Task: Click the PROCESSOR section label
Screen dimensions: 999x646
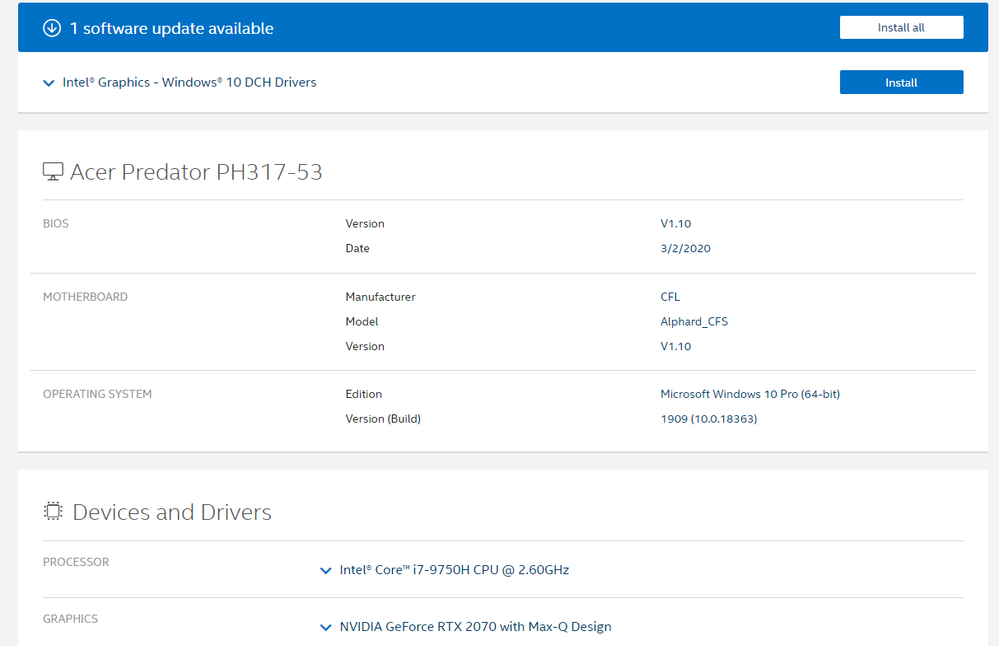Action: pyautogui.click(x=76, y=562)
